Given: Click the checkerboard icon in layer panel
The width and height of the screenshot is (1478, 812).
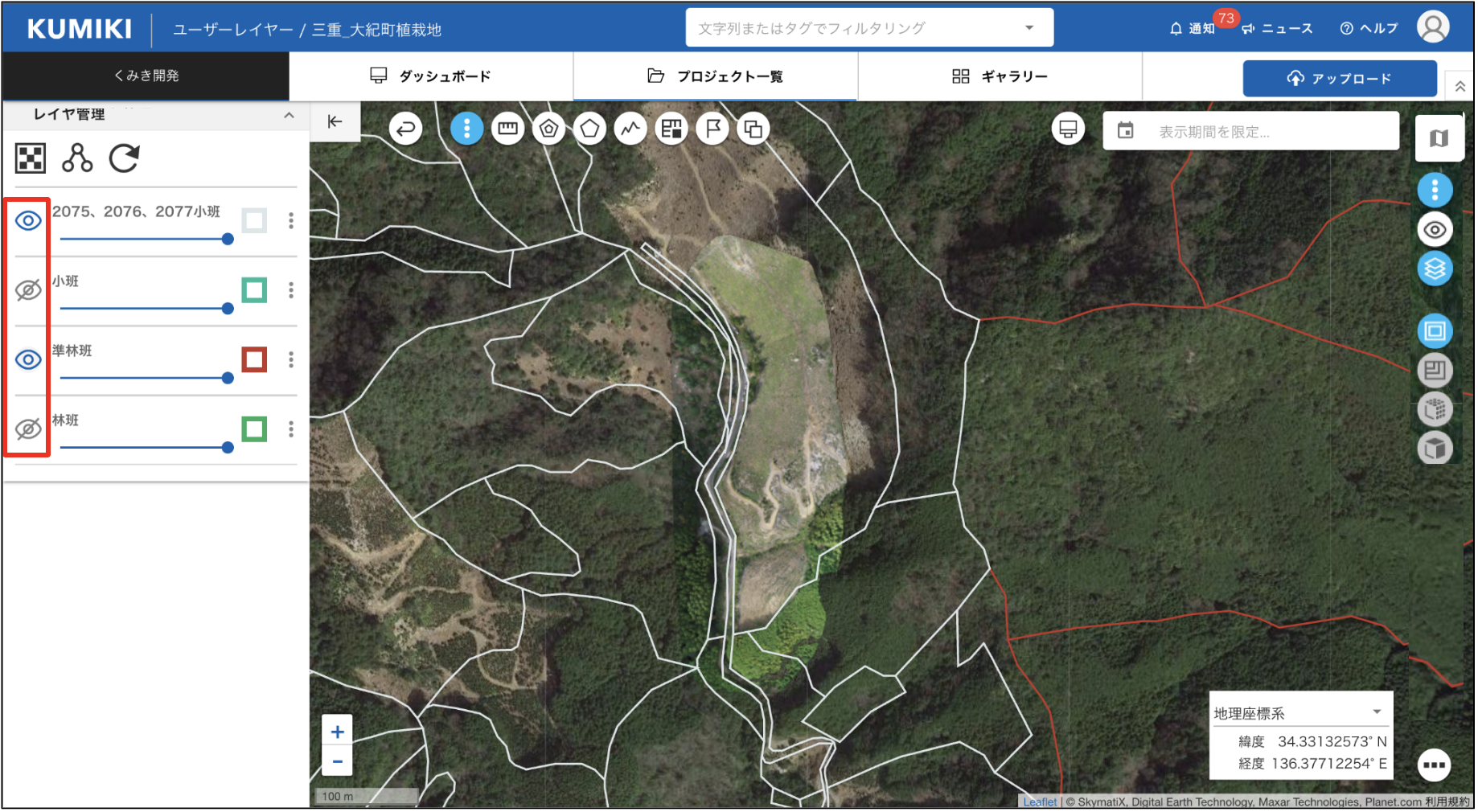Looking at the screenshot, I should (x=31, y=158).
